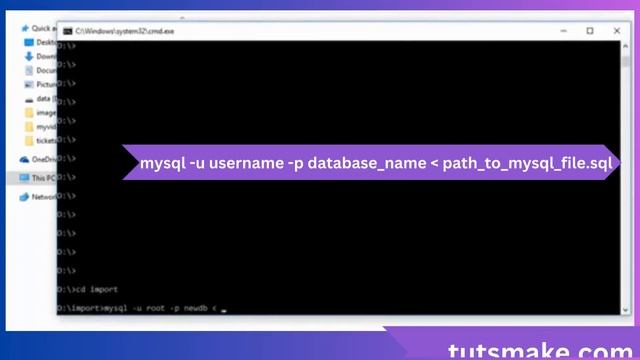Image resolution: width=640 pixels, height=360 pixels.
Task: Click the scroll down arrow in cmd window
Action: click(x=625, y=310)
